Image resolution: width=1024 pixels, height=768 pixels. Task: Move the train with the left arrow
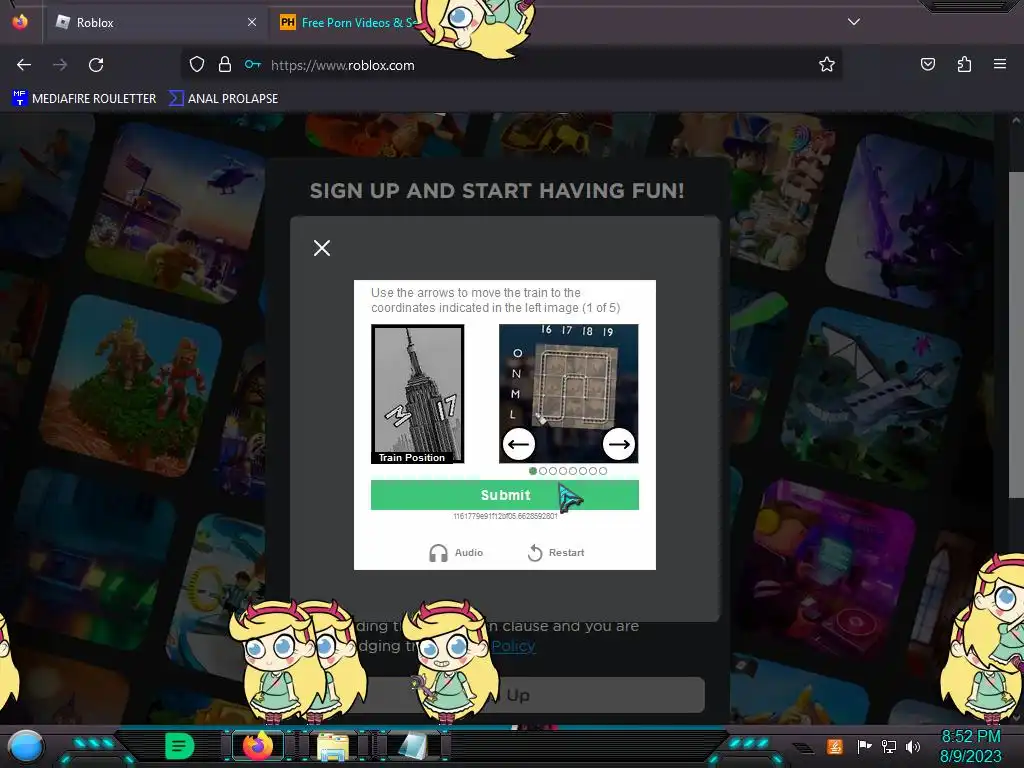click(519, 444)
